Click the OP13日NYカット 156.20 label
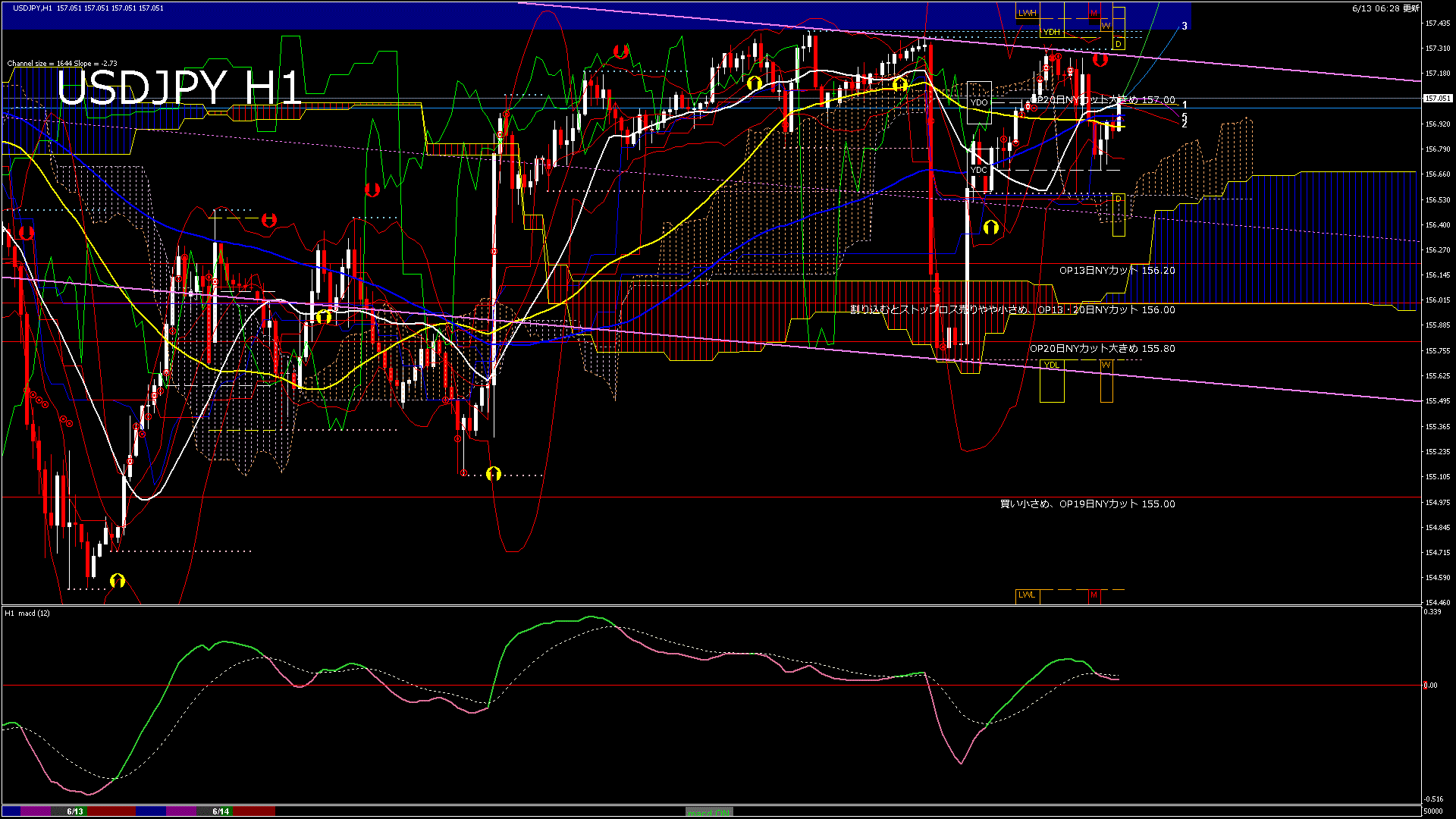Image resolution: width=1456 pixels, height=819 pixels. coord(1116,270)
